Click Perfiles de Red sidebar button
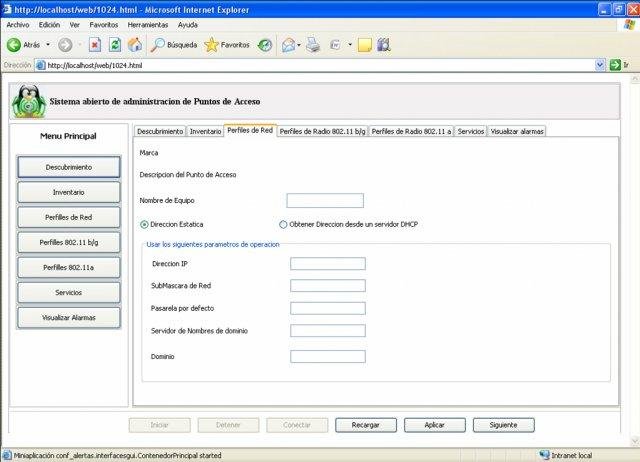The height and width of the screenshot is (462, 640). pos(69,218)
